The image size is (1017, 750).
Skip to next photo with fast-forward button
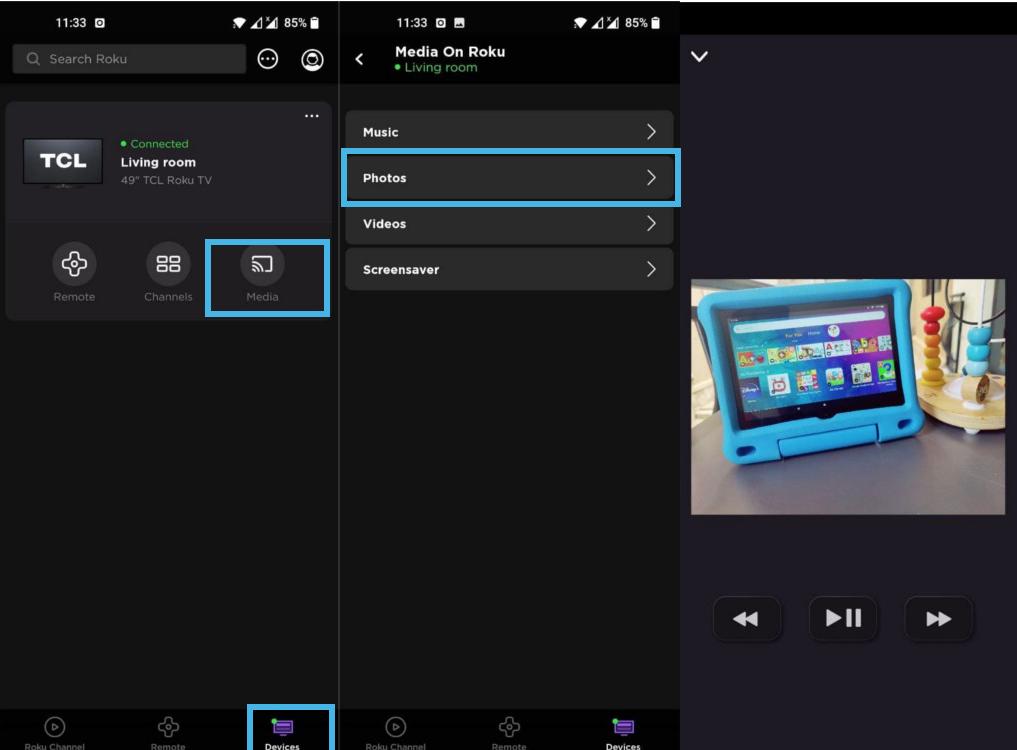tap(939, 618)
